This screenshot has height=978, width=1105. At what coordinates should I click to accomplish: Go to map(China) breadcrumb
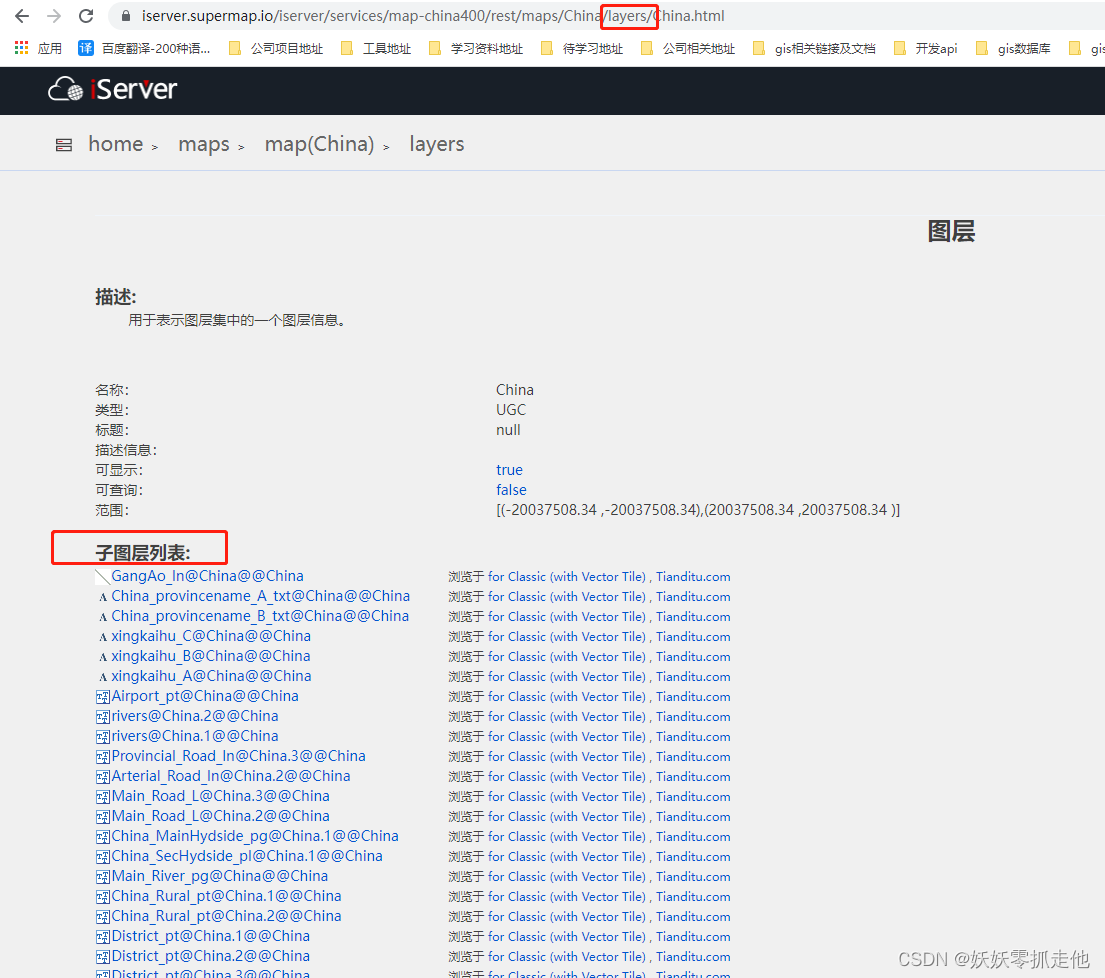point(319,144)
